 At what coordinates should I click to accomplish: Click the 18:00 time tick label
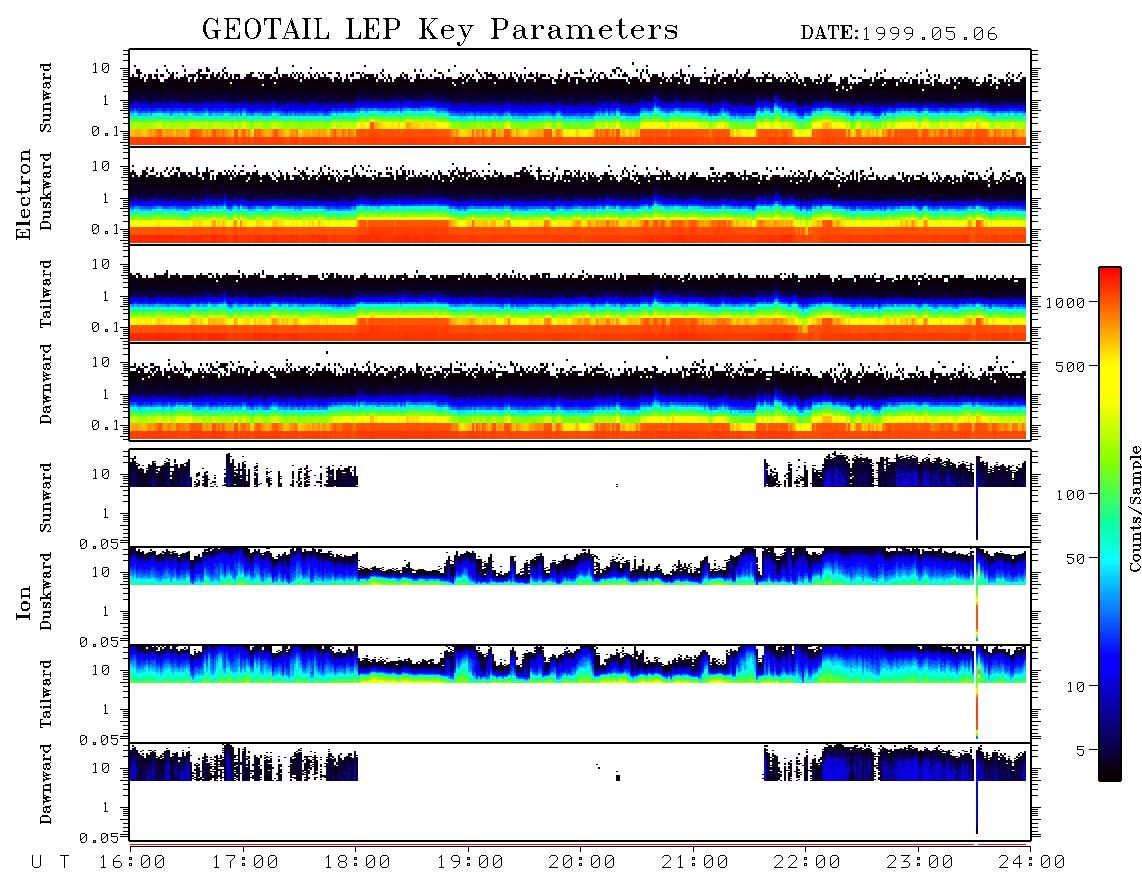coord(358,863)
